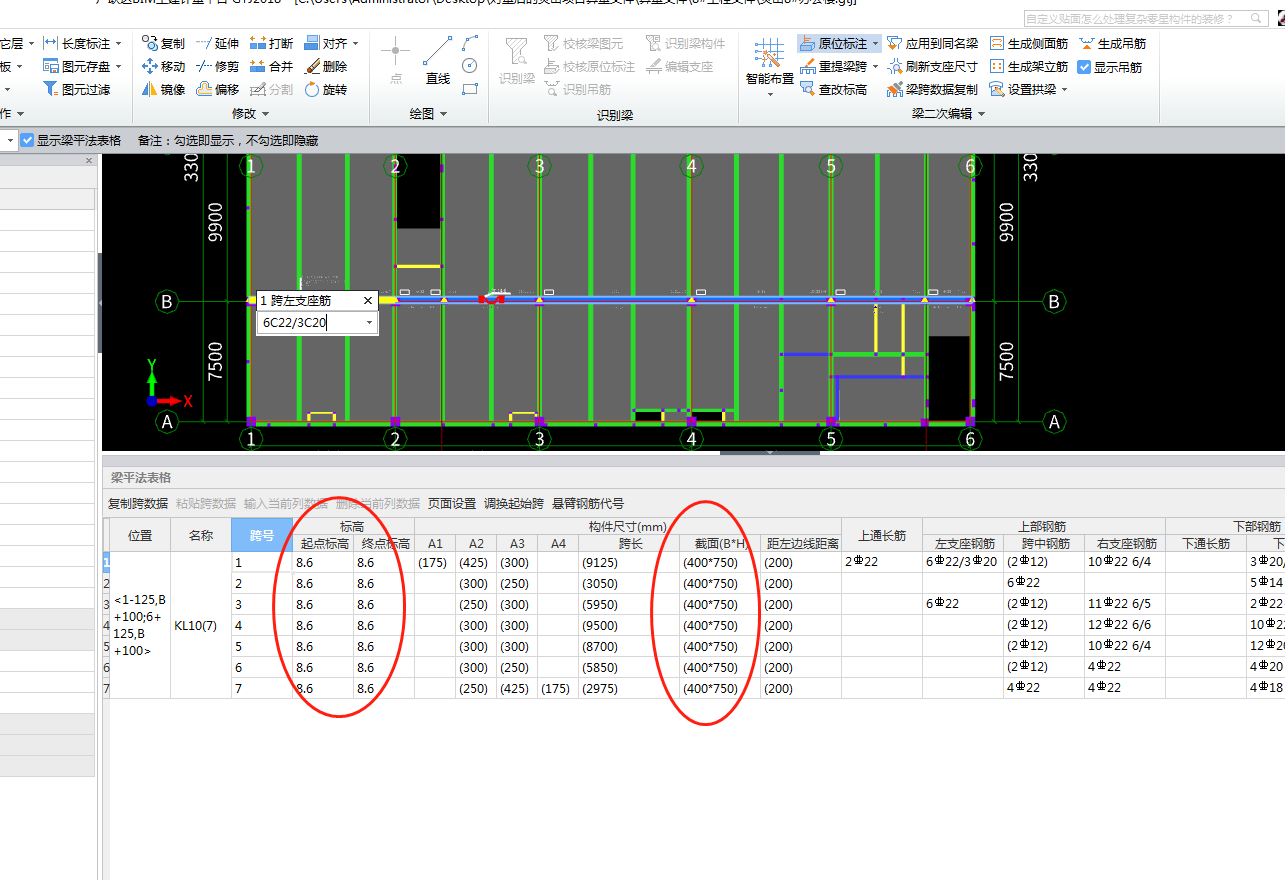Click the 11⌀22 6/5 right support cell
Screen dimensions: 1285x880
point(1125,604)
